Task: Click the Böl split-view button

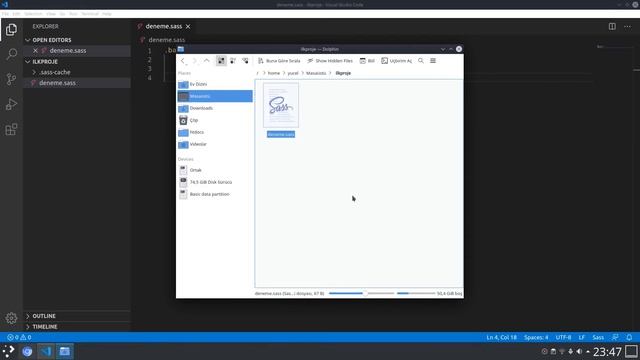Action: [x=367, y=61]
